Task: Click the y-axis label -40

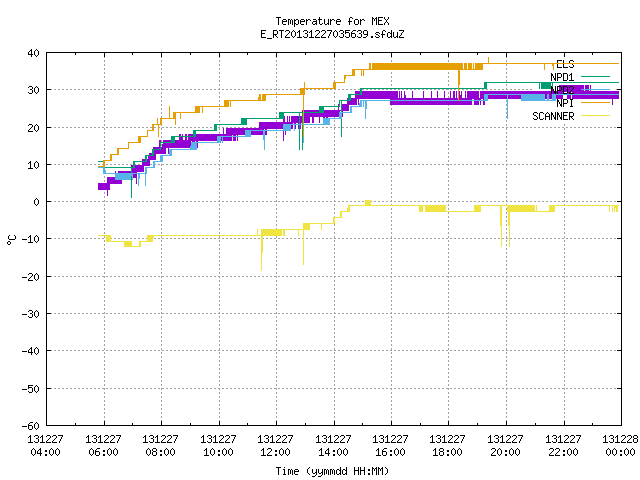Action: [31, 351]
